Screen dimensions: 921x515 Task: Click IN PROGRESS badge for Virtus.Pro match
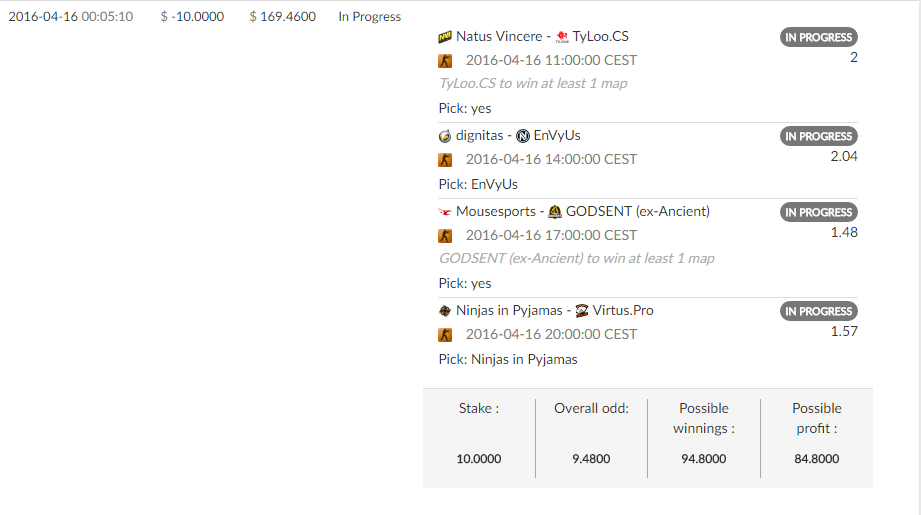coord(819,311)
